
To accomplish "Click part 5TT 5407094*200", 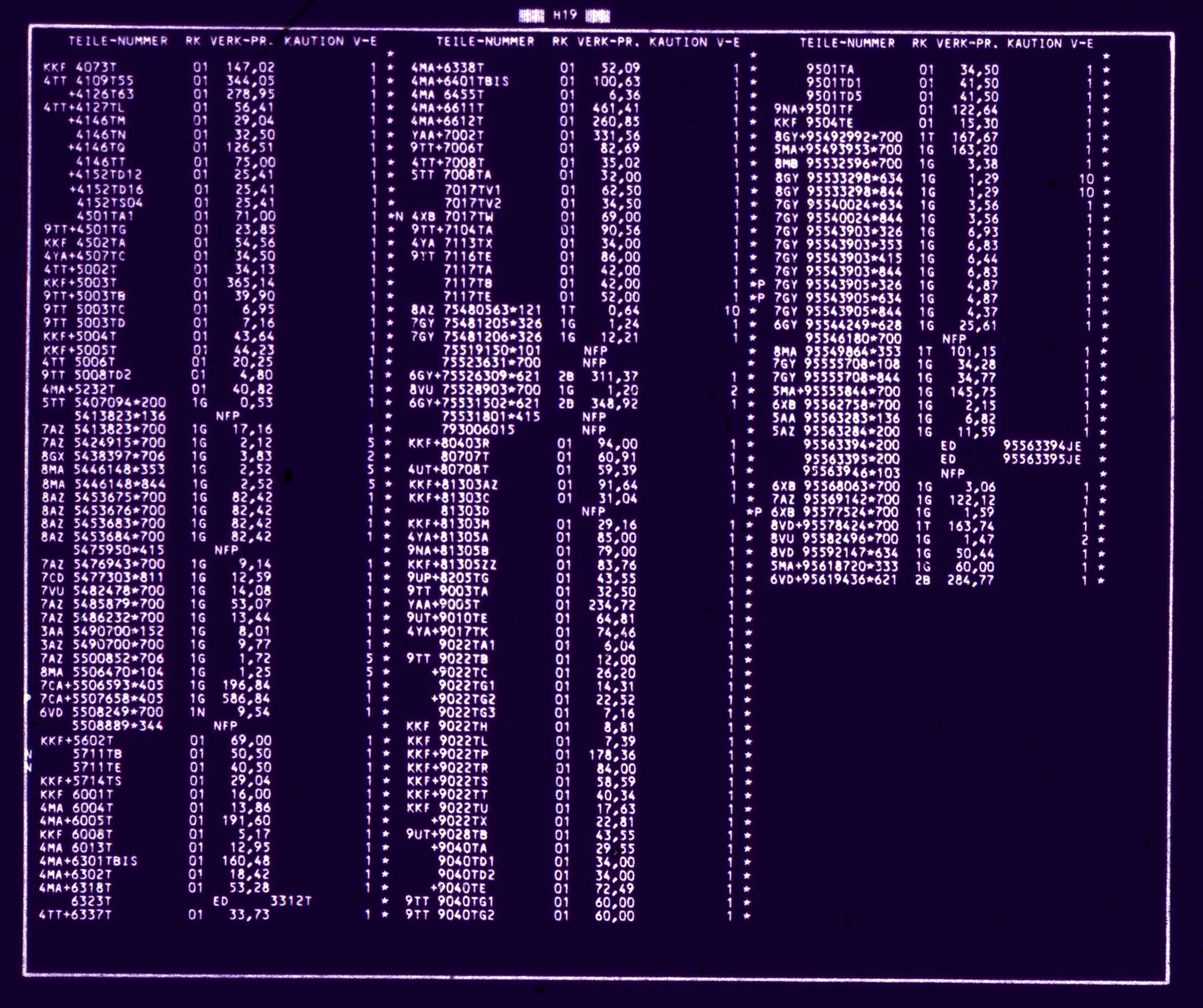I will [x=104, y=403].
